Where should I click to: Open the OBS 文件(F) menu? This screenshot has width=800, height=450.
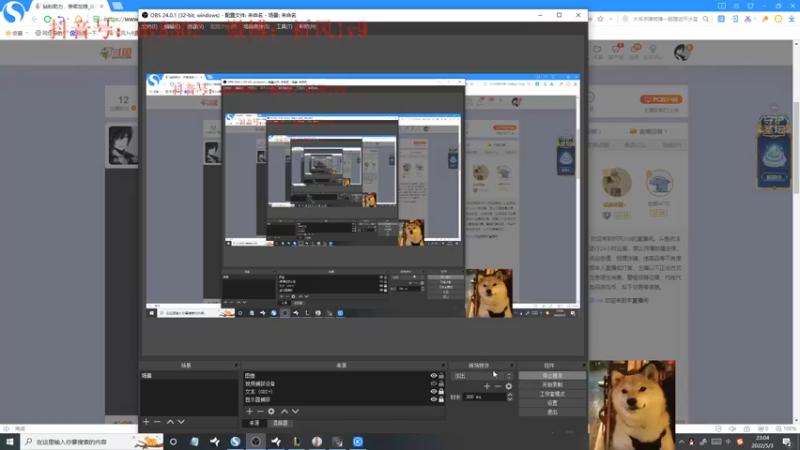(x=149, y=27)
